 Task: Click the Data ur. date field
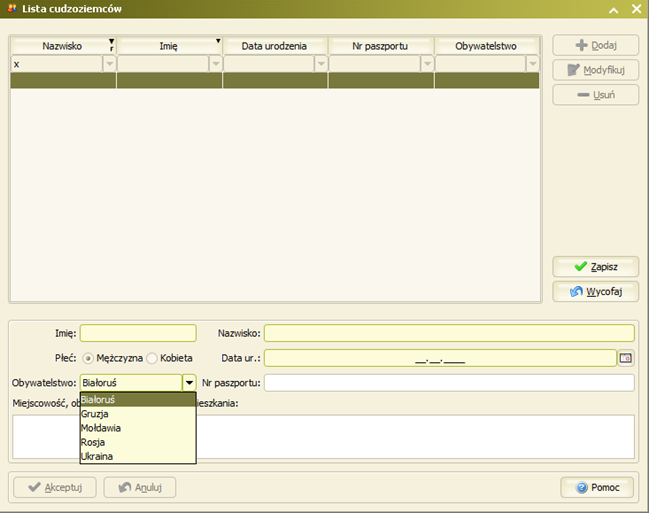[440, 358]
